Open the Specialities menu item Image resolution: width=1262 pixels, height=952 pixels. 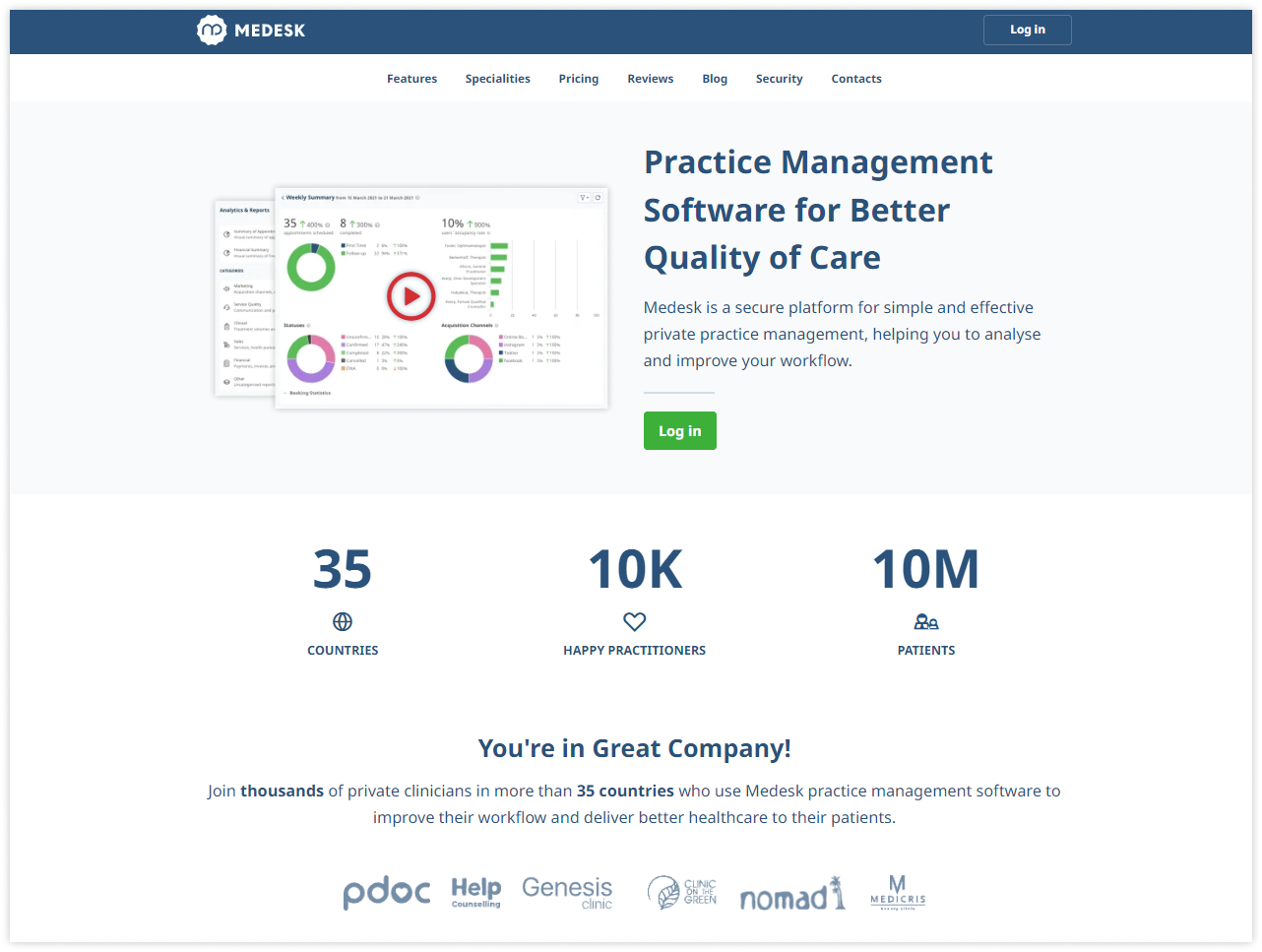pyautogui.click(x=497, y=79)
